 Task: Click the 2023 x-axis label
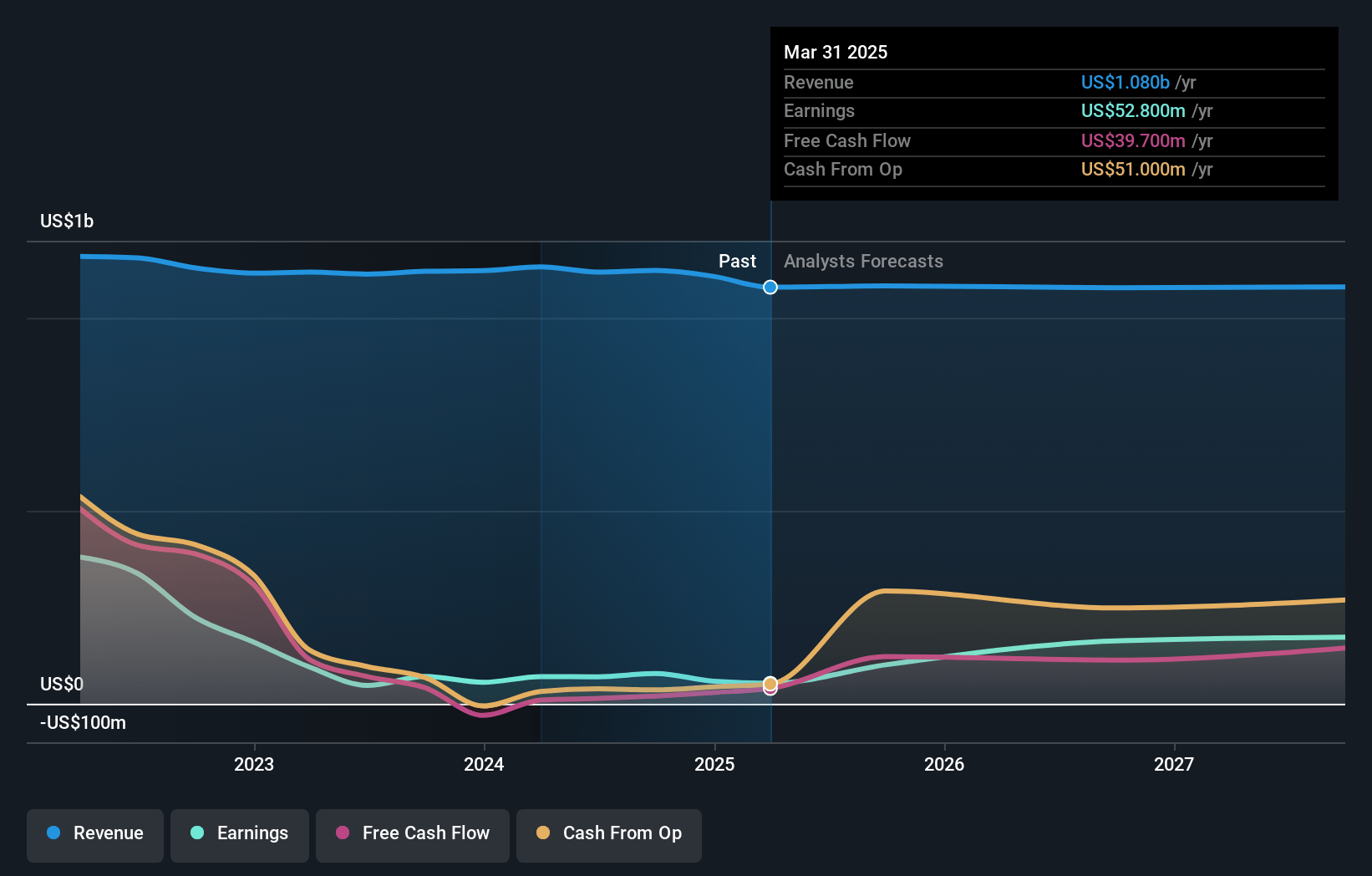[254, 764]
